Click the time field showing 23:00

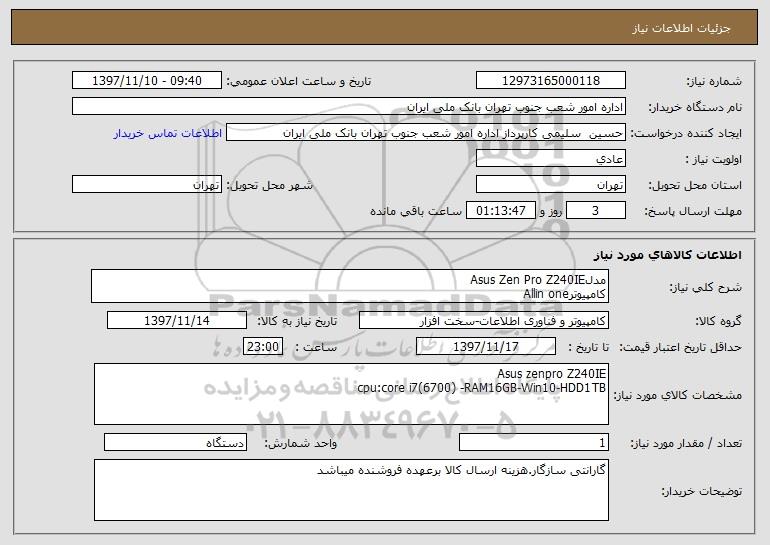pos(263,347)
